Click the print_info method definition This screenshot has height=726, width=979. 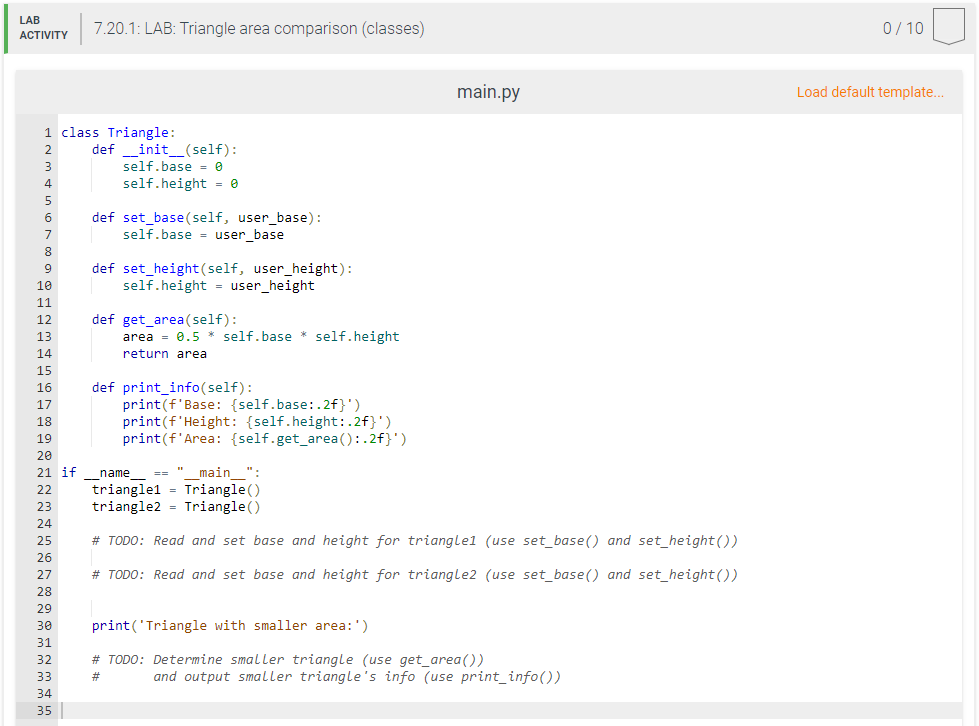[157, 387]
